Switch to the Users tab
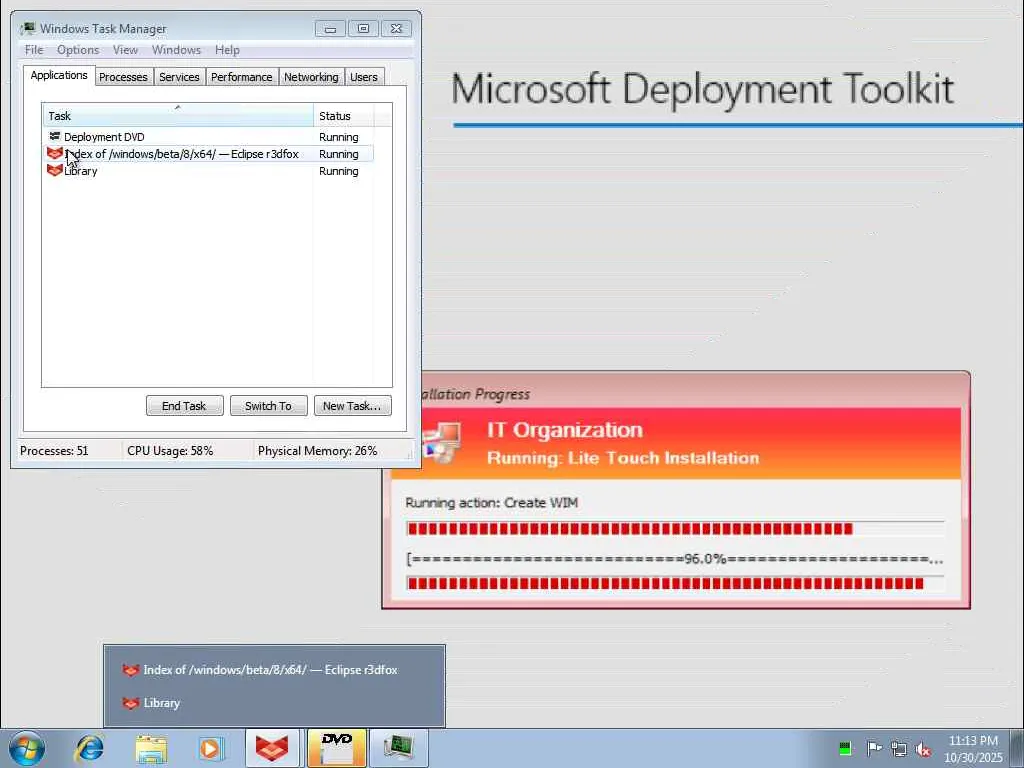The width and height of the screenshot is (1024, 768). (364, 77)
